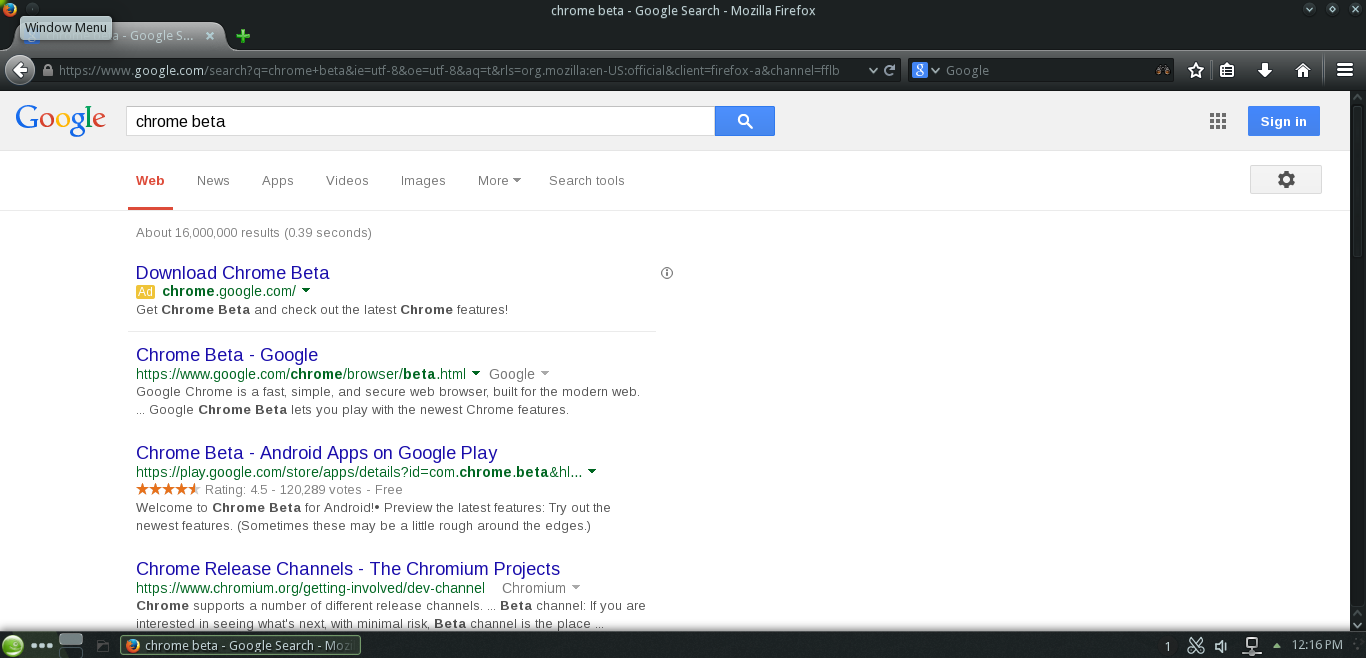Open a new tab with the plus icon
The image size is (1366, 658).
pyautogui.click(x=243, y=36)
